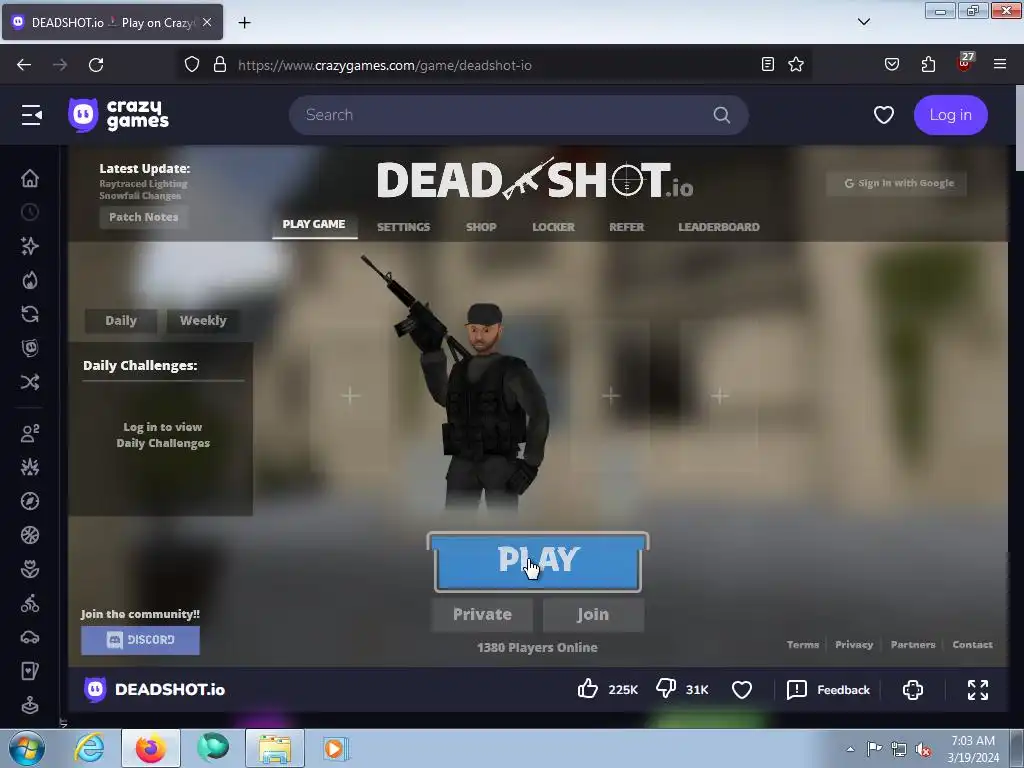
Task: Sign in with Google
Action: 899,184
